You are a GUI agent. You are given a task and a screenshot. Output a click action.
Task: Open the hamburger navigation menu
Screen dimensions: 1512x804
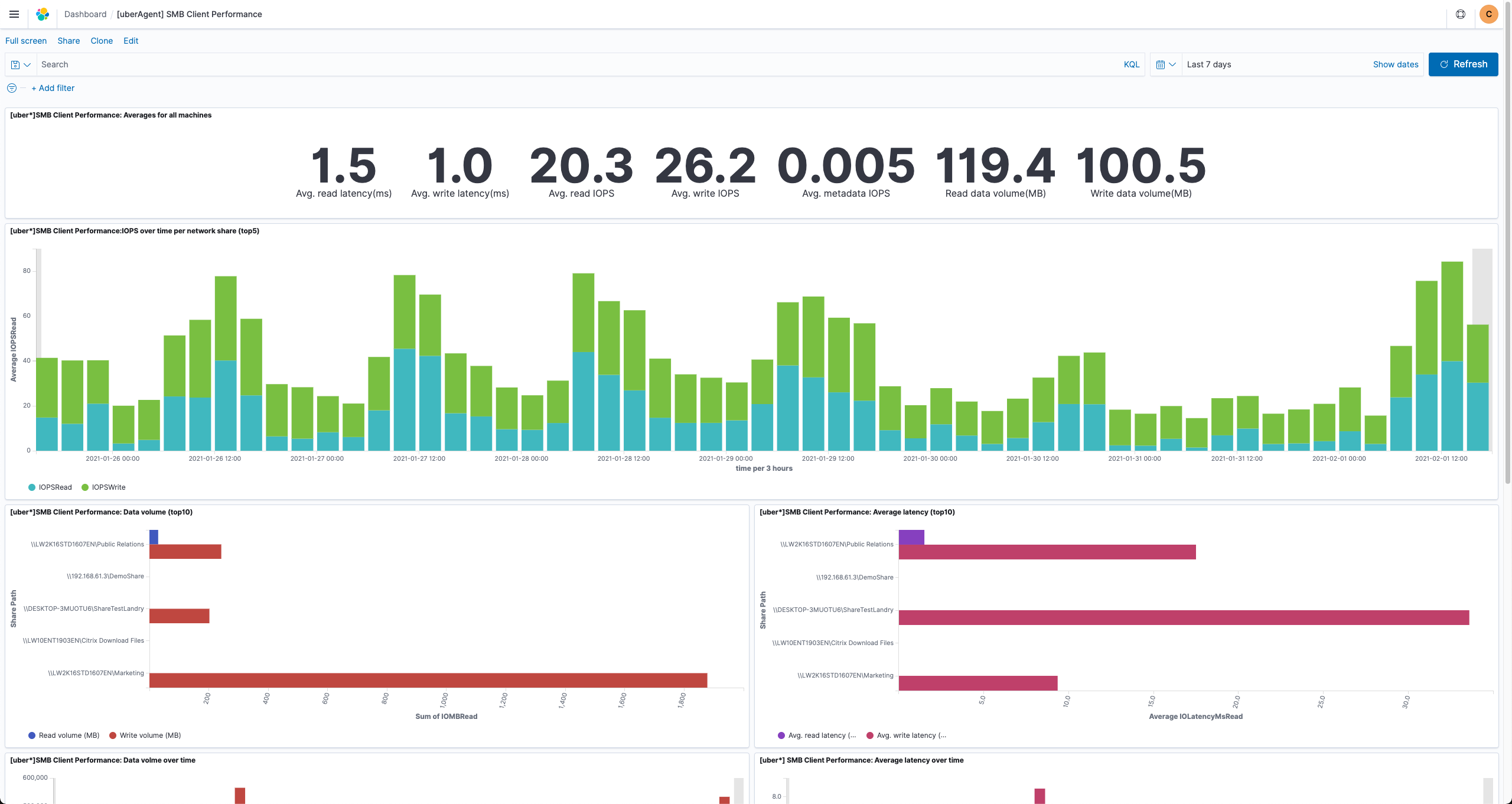14,14
